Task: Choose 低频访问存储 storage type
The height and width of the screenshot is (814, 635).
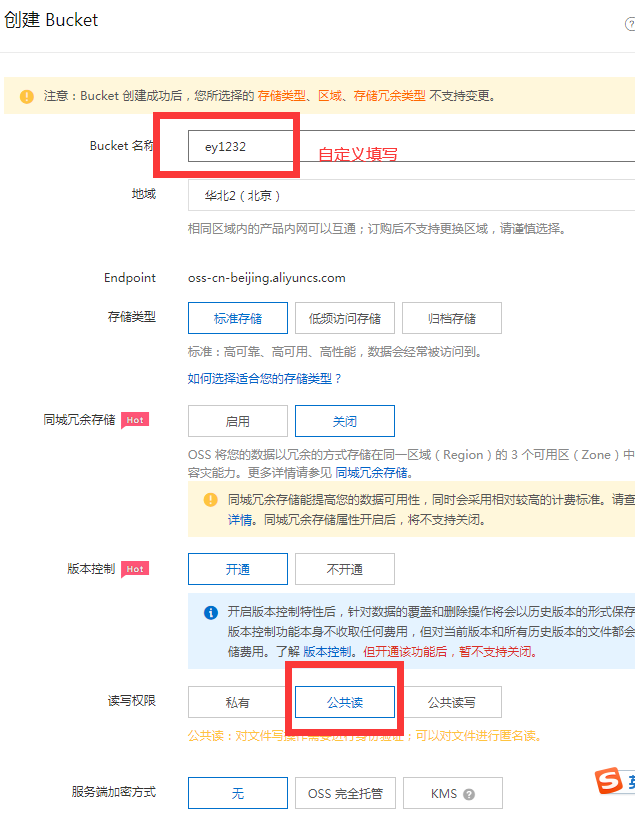Action: pyautogui.click(x=344, y=318)
